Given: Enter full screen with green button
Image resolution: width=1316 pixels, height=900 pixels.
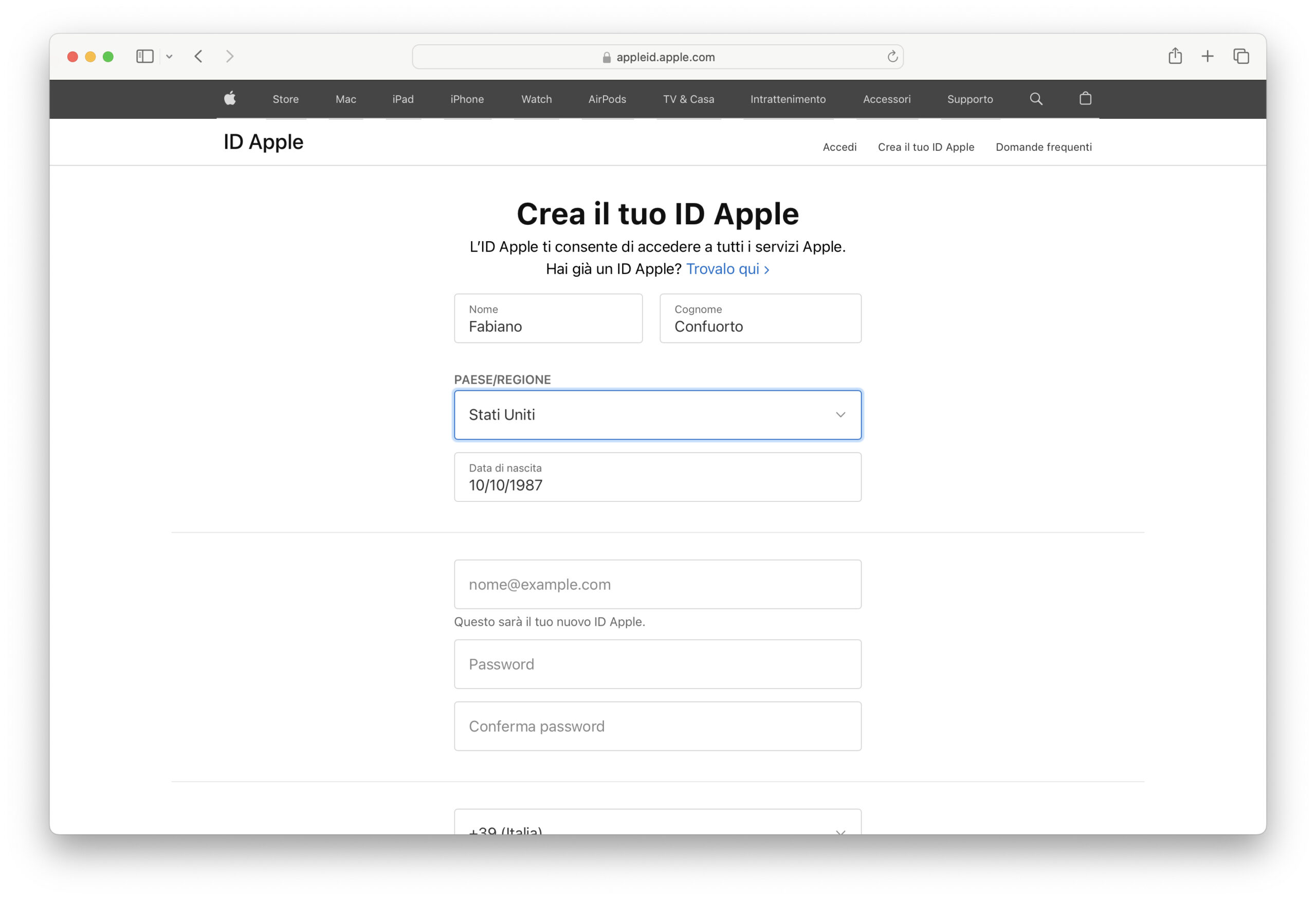Looking at the screenshot, I should [x=108, y=57].
